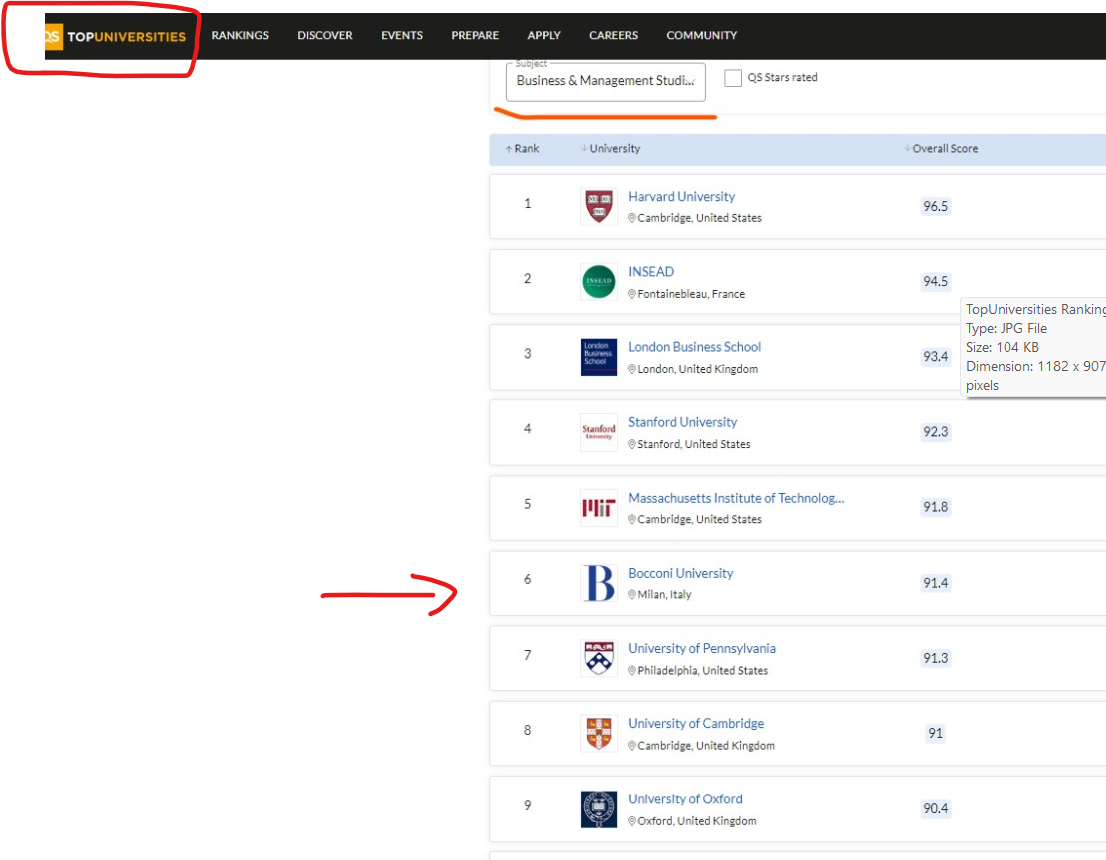Click the QS TopUniversities home logo
This screenshot has height=860, width=1106.
(x=113, y=37)
